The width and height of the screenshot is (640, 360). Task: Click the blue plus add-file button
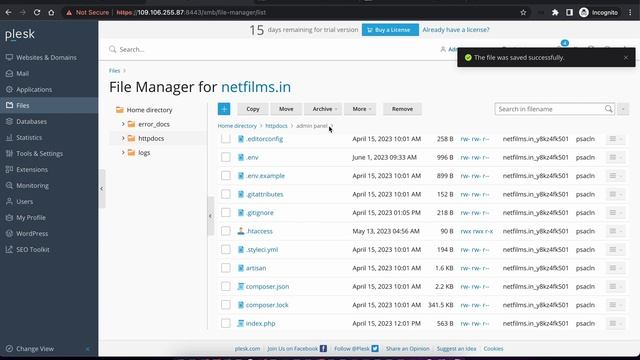click(224, 109)
